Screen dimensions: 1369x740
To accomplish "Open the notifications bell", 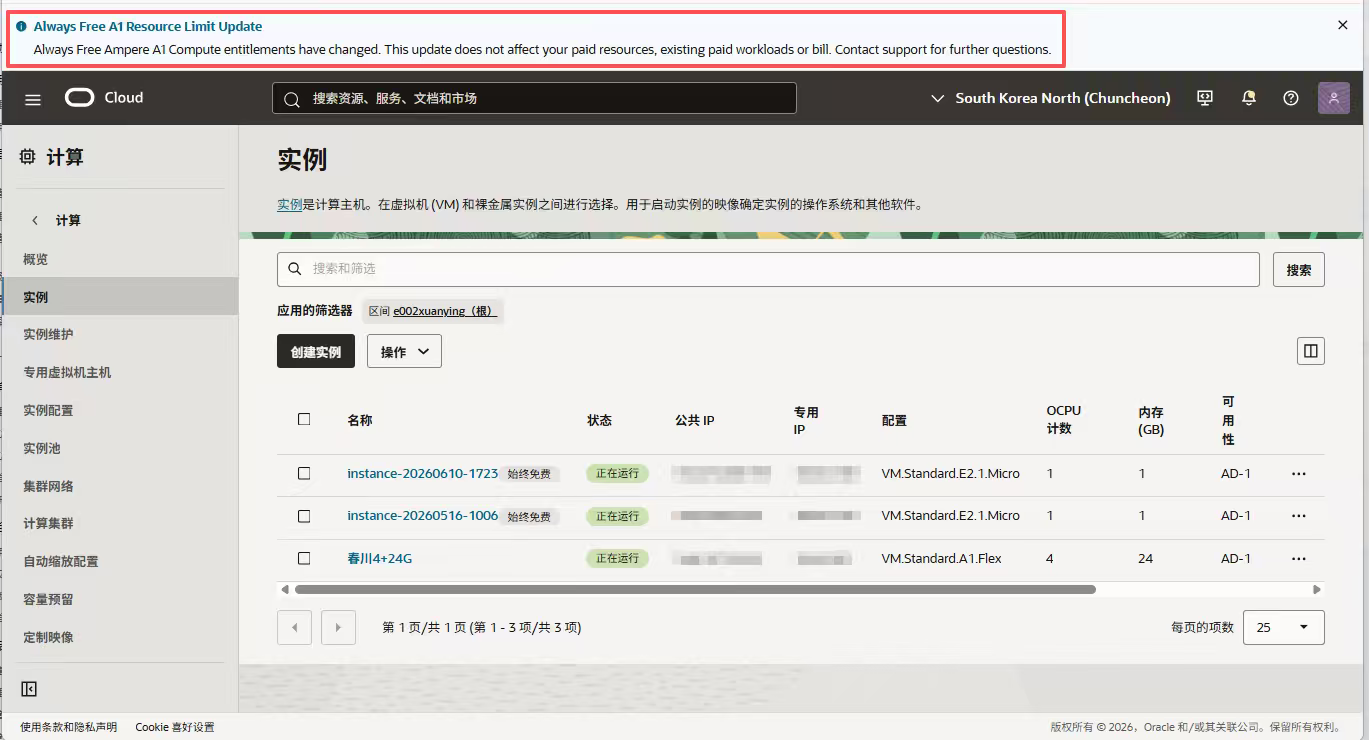I will click(x=1248, y=98).
